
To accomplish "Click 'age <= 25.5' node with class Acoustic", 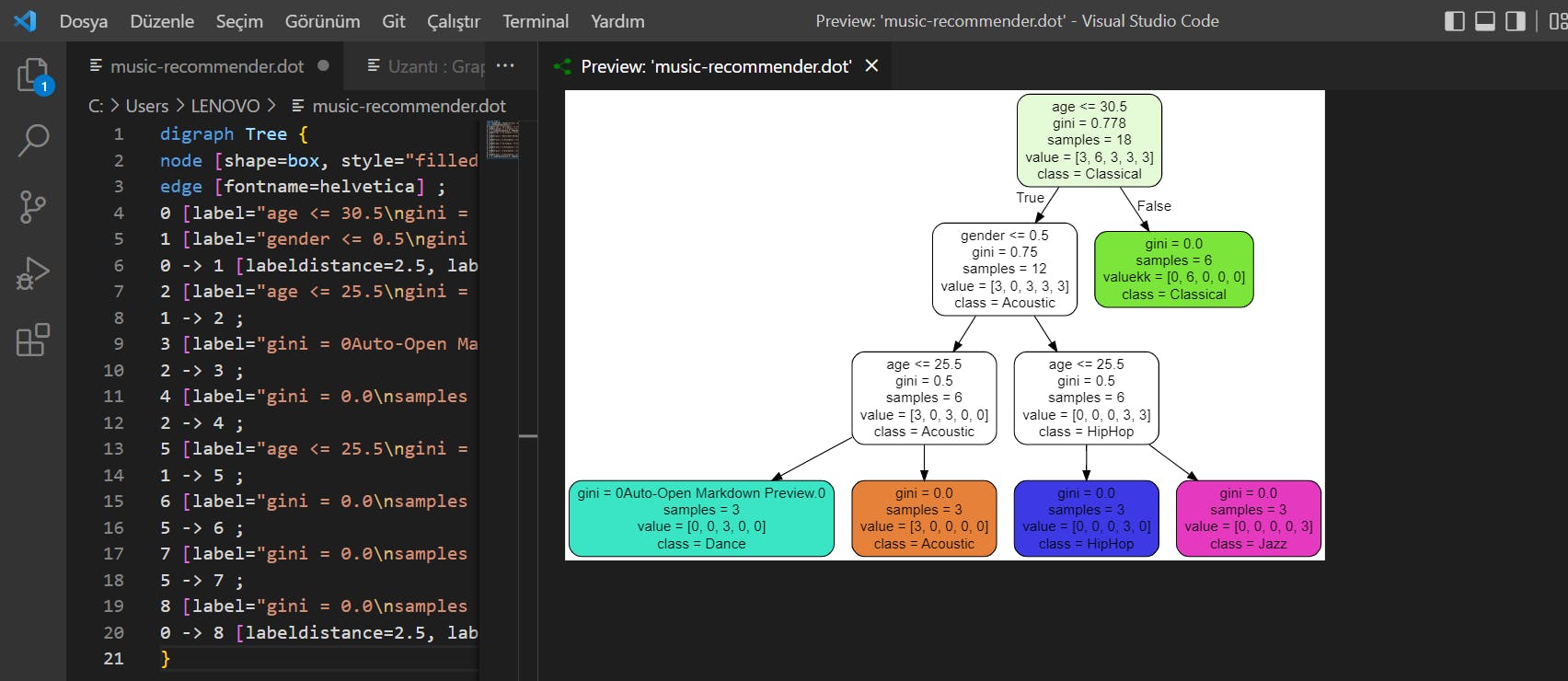I will tap(924, 398).
